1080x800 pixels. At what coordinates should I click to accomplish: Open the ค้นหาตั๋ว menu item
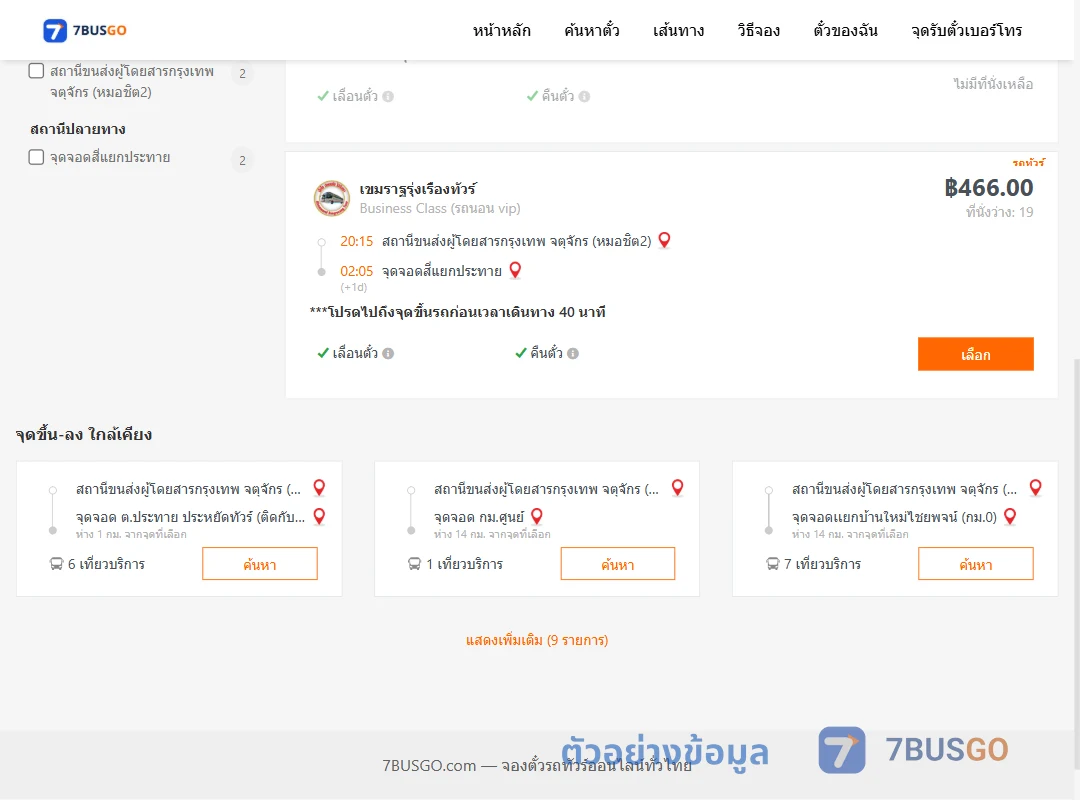[x=592, y=30]
